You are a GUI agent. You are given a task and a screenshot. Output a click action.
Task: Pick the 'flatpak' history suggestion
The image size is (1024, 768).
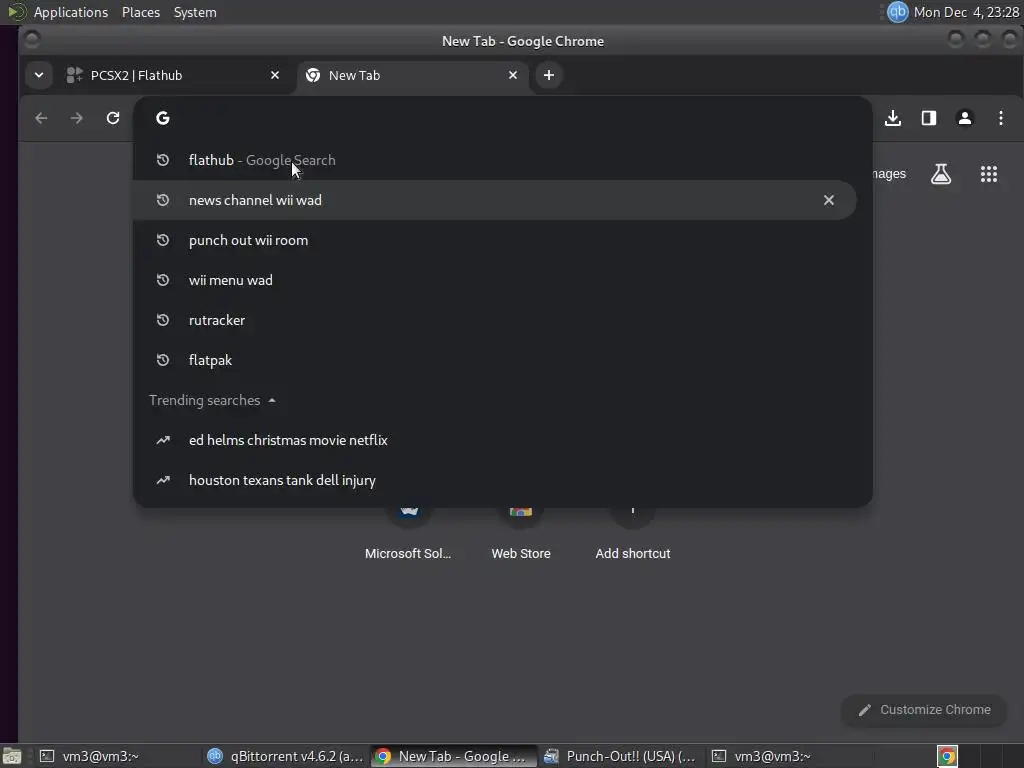(494, 360)
